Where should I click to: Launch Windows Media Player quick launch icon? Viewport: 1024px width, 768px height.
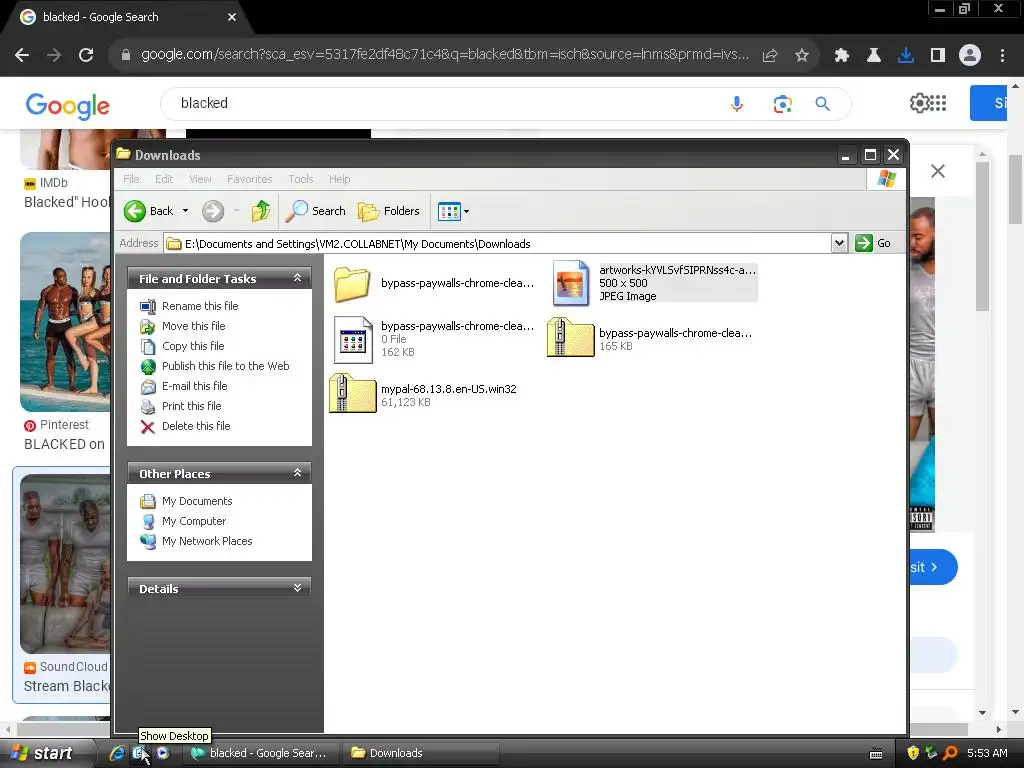coord(163,753)
